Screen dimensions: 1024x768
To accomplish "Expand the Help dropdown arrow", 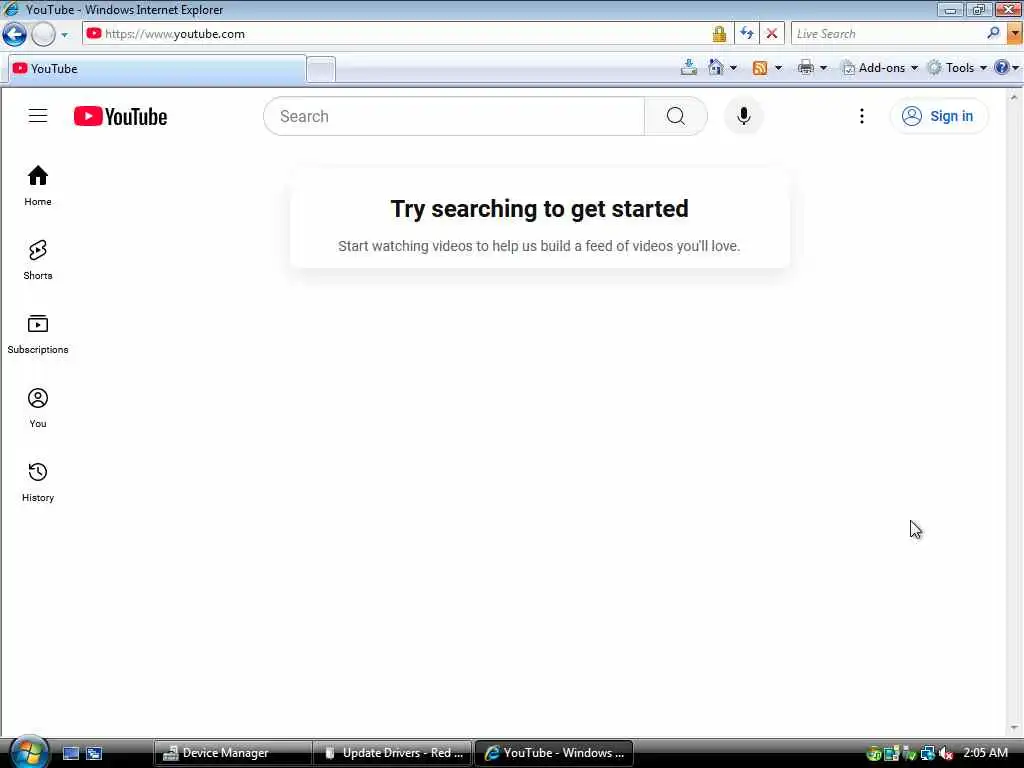I will coord(1016,68).
